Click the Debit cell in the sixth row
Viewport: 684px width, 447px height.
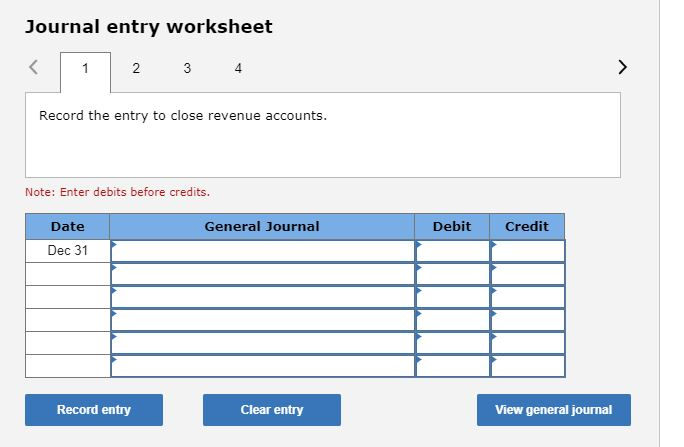tap(453, 366)
